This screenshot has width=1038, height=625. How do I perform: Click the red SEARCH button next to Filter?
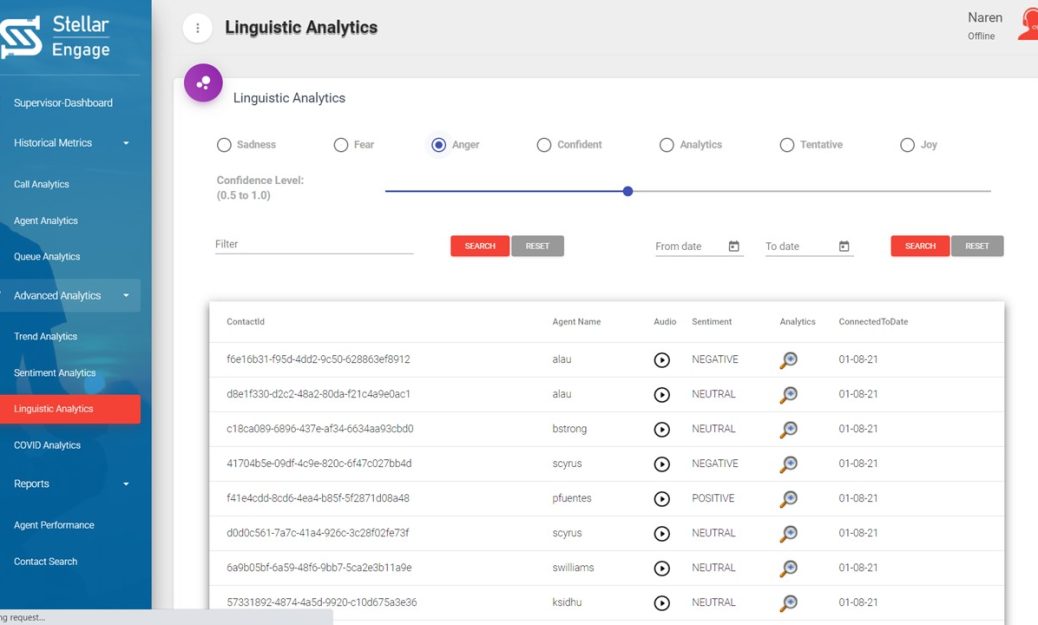click(x=480, y=246)
